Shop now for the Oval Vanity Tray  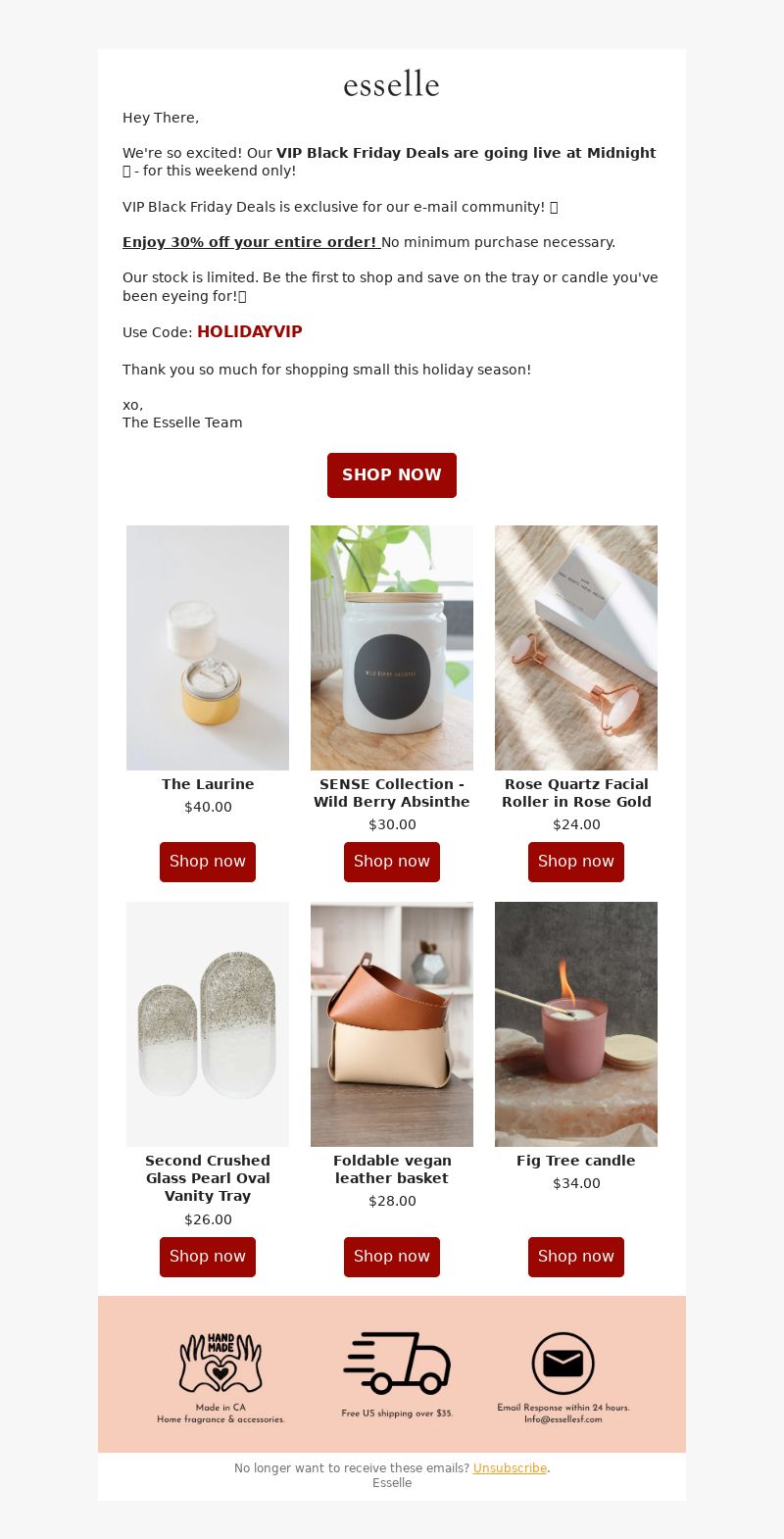[208, 1257]
